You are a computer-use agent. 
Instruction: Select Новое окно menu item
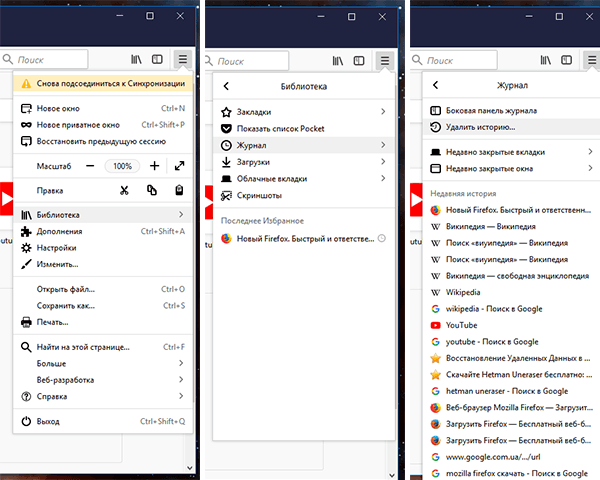103,108
